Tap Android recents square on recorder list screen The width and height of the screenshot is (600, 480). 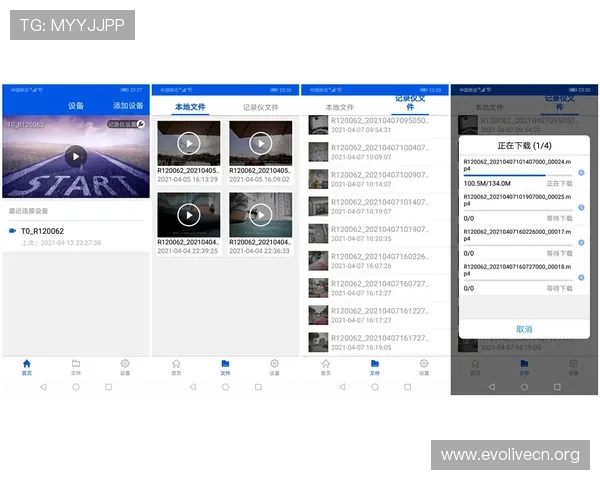point(408,387)
